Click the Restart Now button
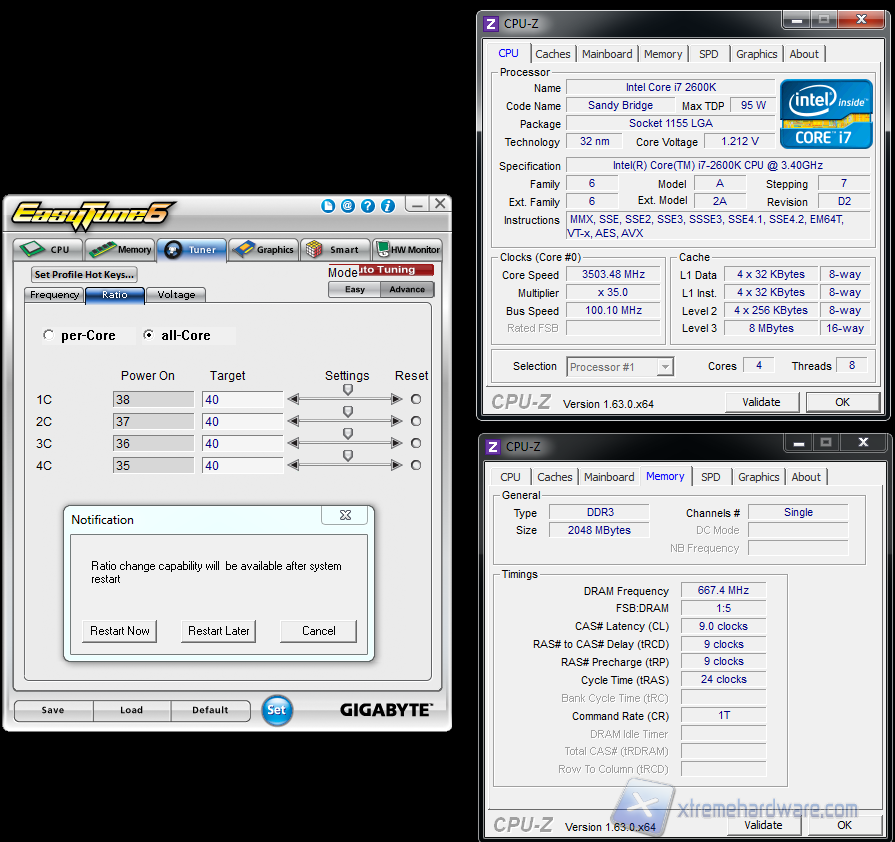Image resolution: width=895 pixels, height=842 pixels. tap(120, 631)
